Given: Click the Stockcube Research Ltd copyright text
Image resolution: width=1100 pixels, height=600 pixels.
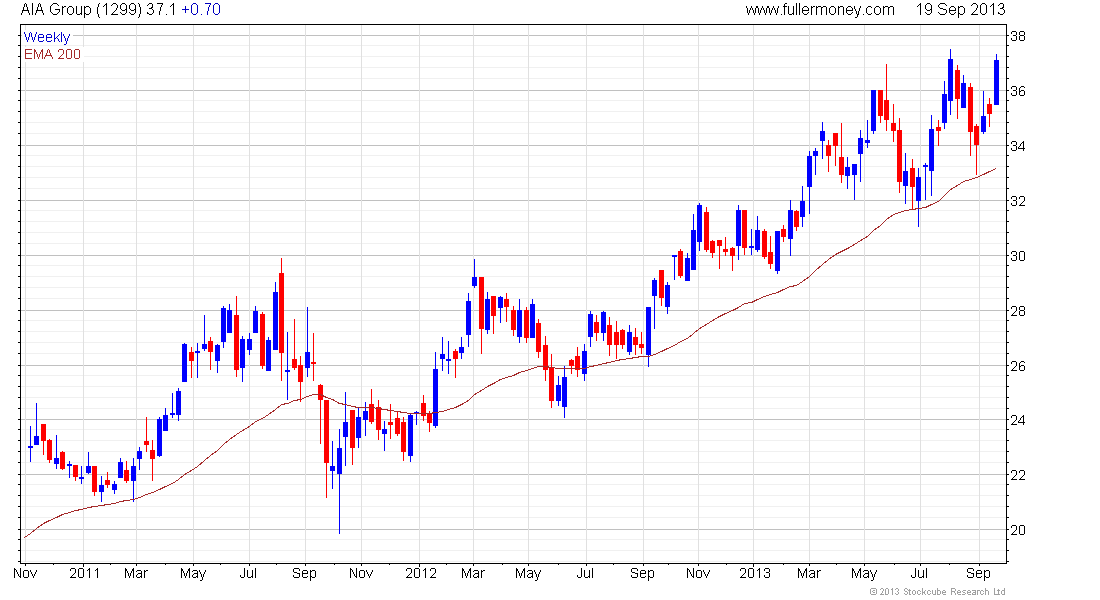Looking at the screenshot, I should (937, 592).
